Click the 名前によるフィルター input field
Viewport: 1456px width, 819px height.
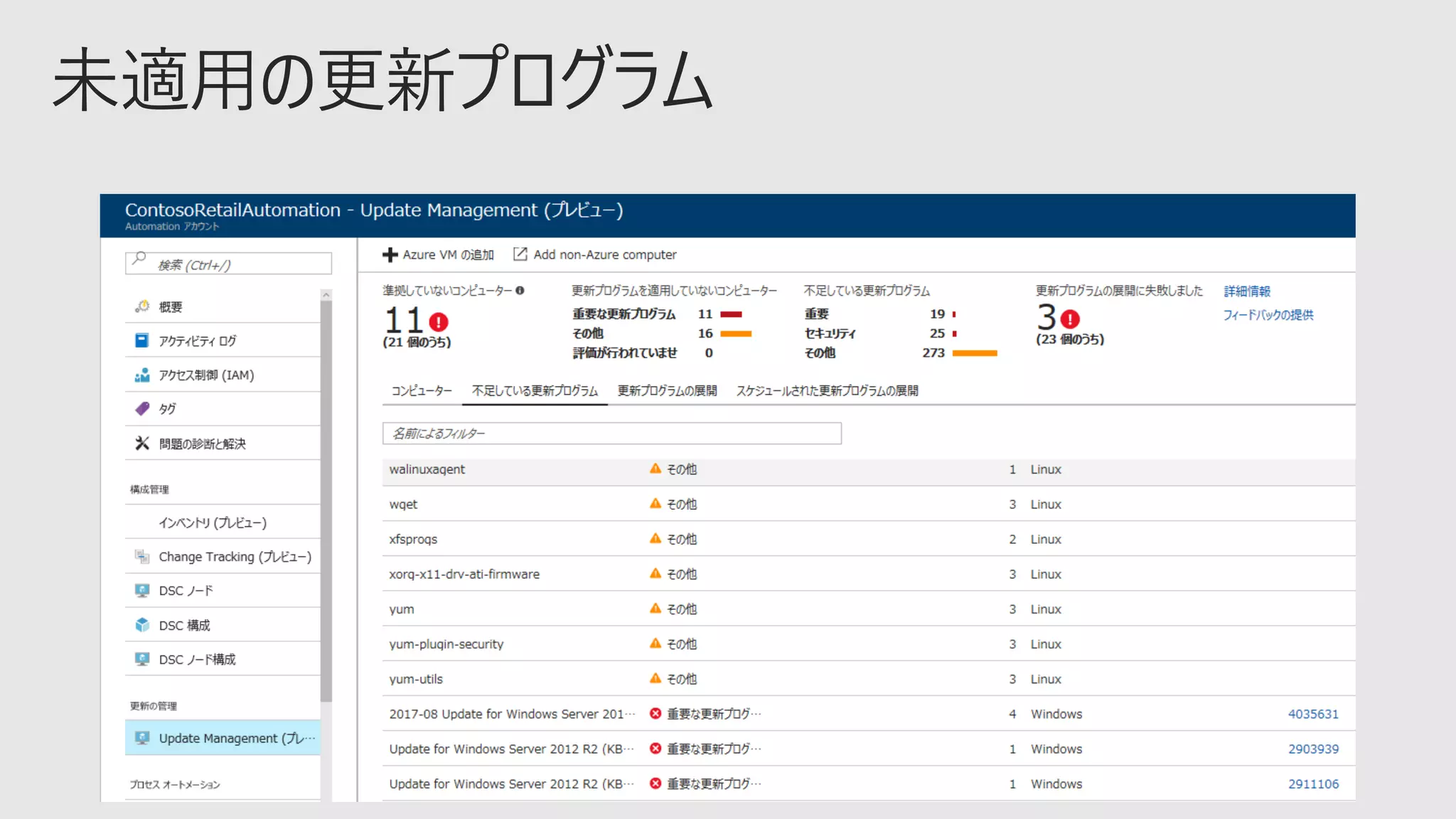[x=611, y=434]
